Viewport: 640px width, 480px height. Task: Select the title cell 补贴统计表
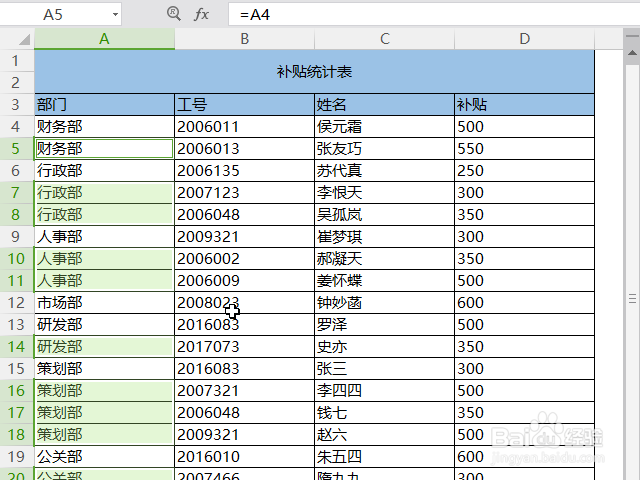pos(314,72)
